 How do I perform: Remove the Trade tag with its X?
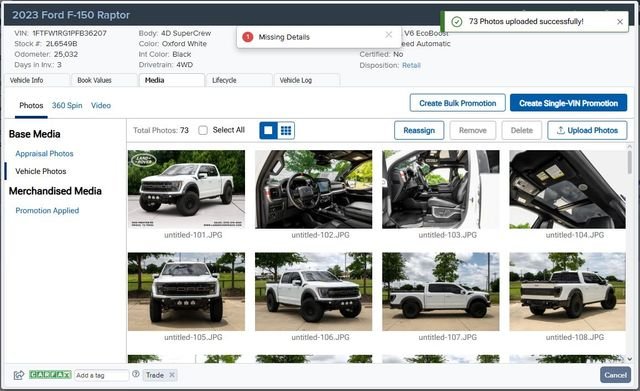(x=172, y=375)
